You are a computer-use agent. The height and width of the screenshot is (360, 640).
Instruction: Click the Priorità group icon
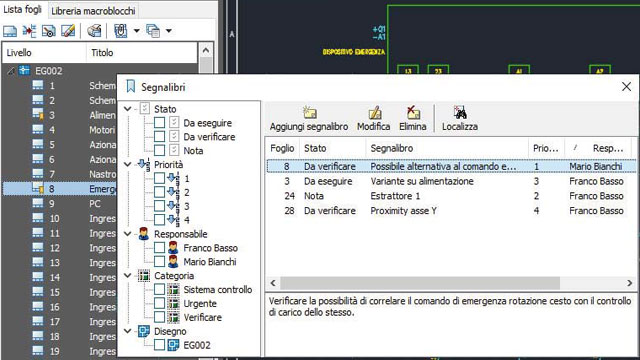pos(144,164)
